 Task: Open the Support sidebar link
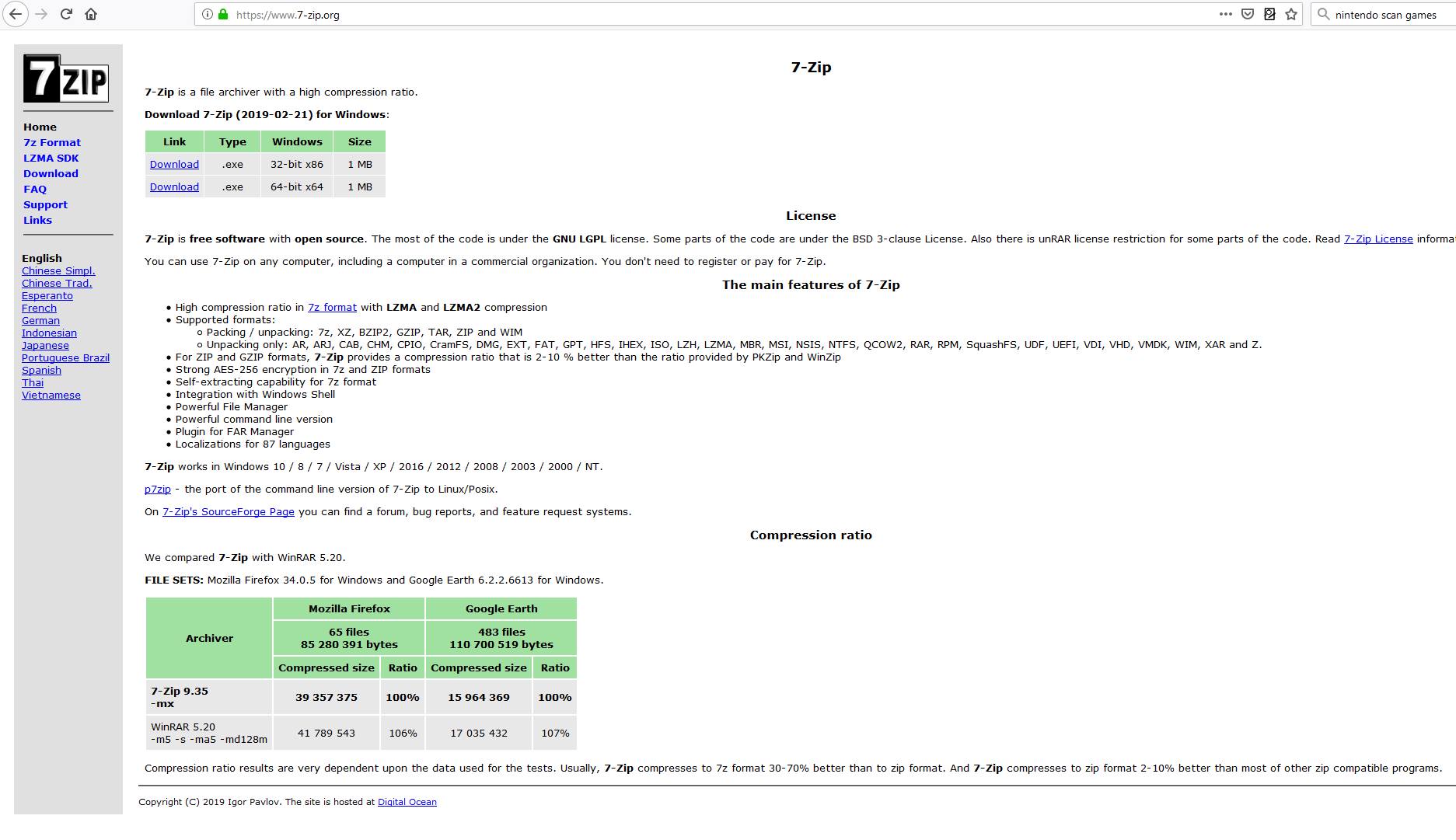tap(45, 204)
